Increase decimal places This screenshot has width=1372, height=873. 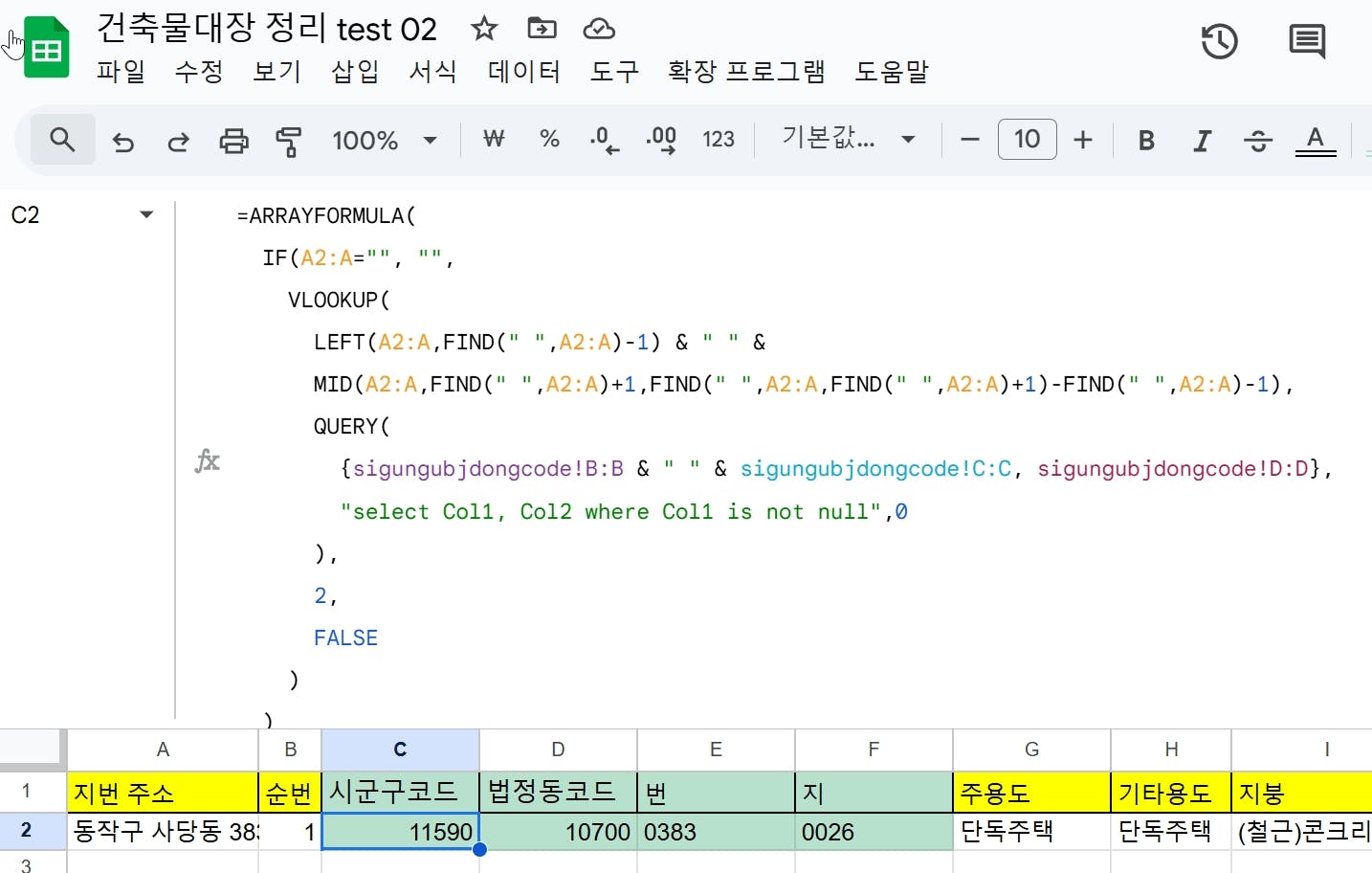click(x=661, y=140)
